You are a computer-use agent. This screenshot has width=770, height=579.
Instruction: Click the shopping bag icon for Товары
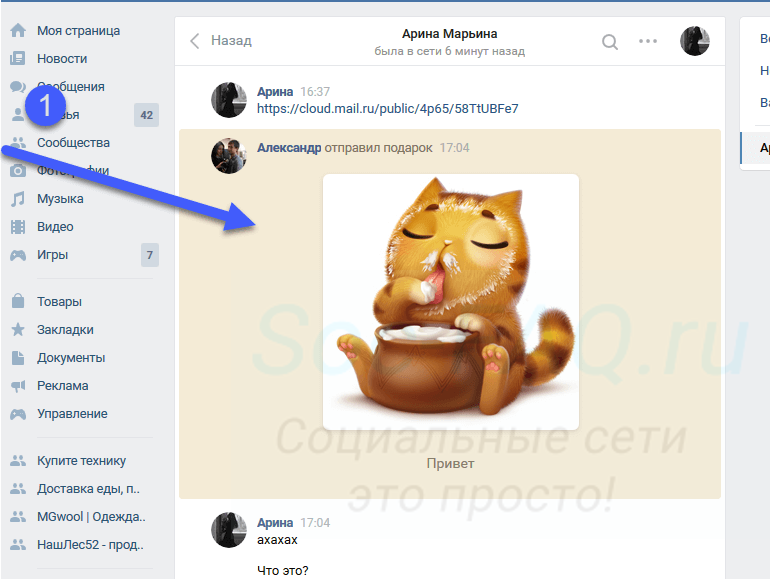click(17, 302)
